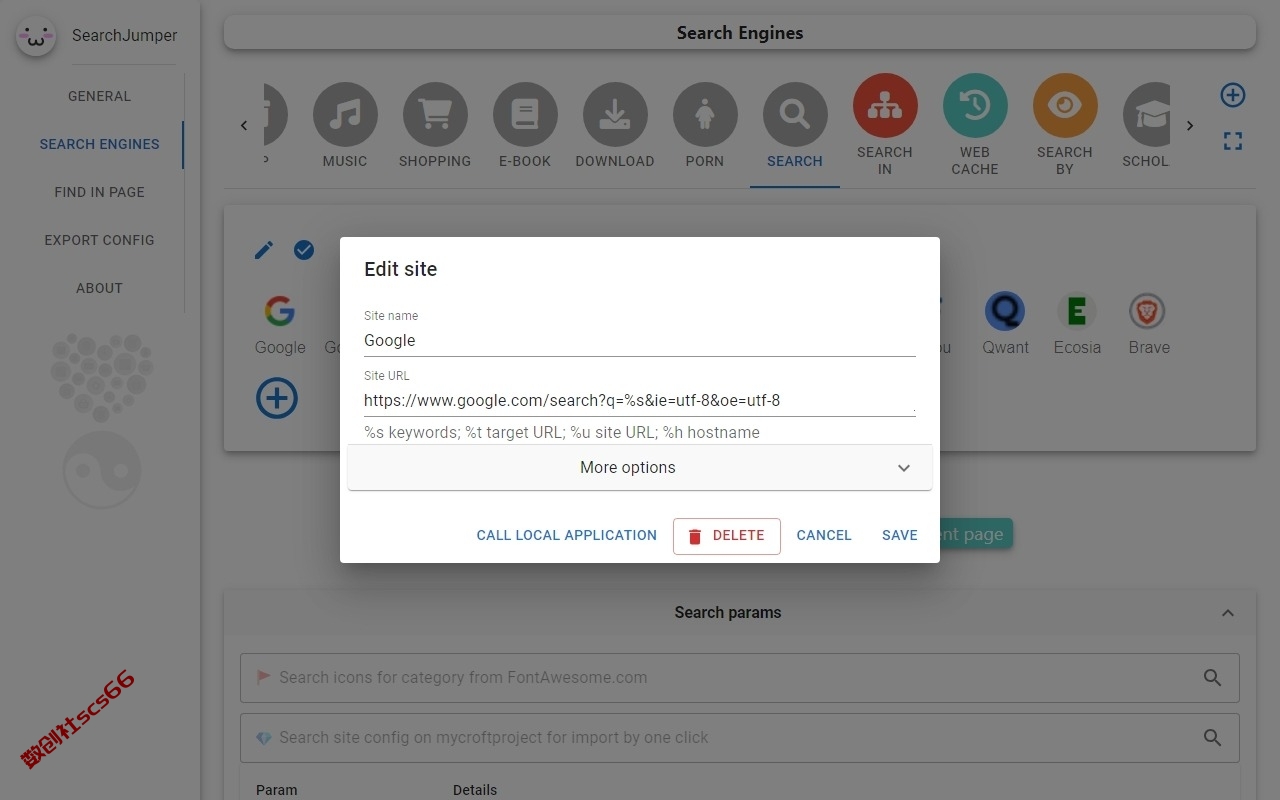1280x800 pixels.
Task: Select the Search magnifier category icon
Action: [795, 115]
